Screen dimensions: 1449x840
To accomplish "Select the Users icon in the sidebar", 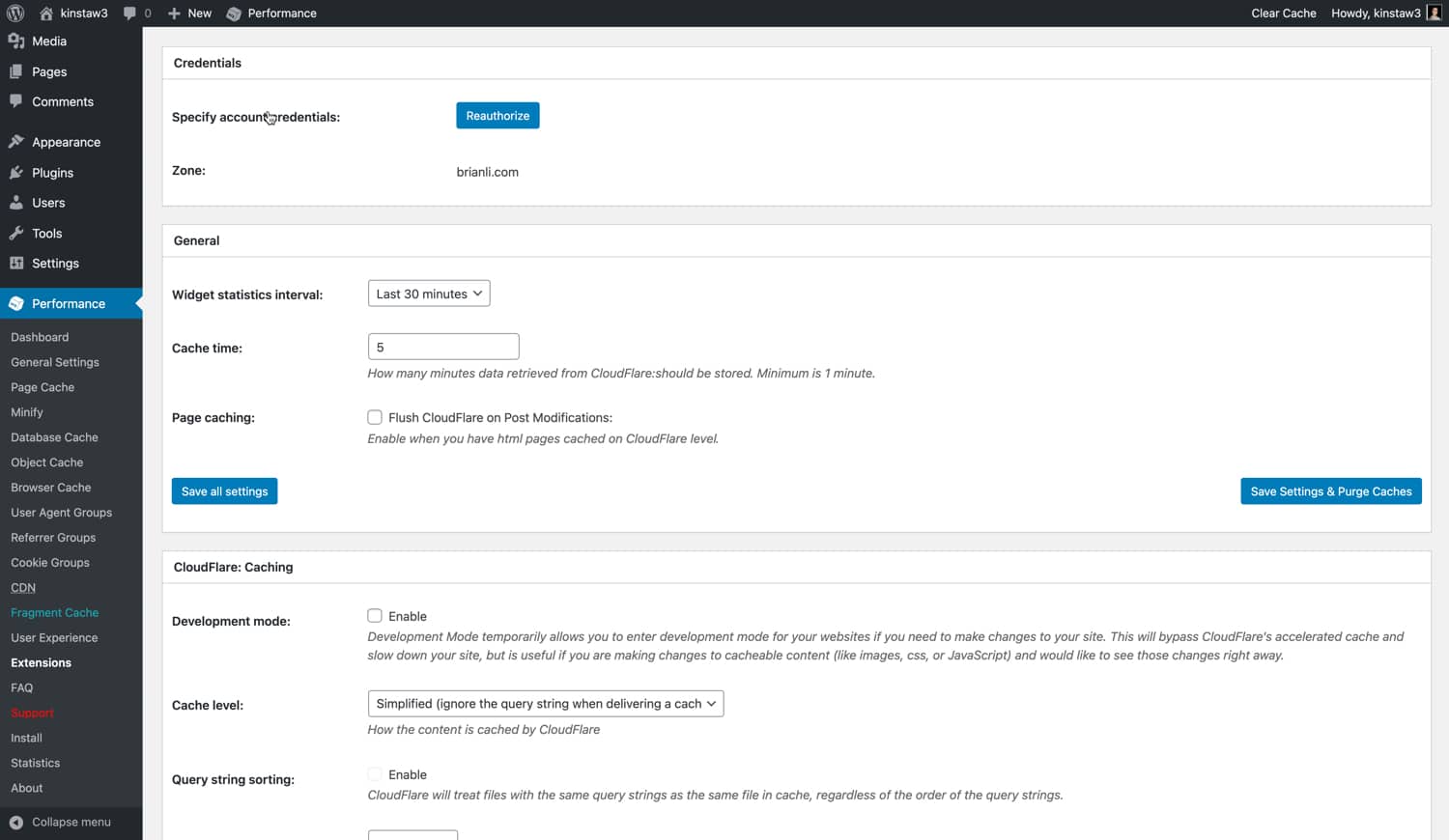I will (x=16, y=203).
